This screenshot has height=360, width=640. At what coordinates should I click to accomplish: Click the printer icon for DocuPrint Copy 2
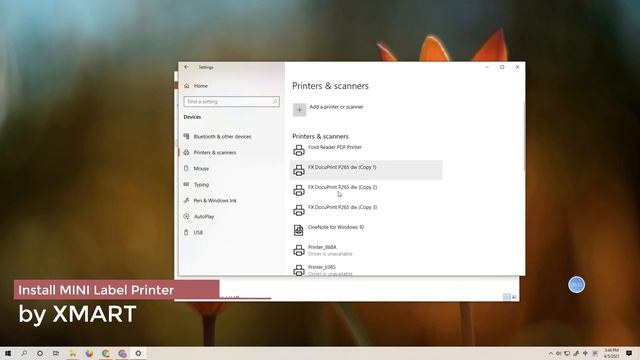coord(299,191)
